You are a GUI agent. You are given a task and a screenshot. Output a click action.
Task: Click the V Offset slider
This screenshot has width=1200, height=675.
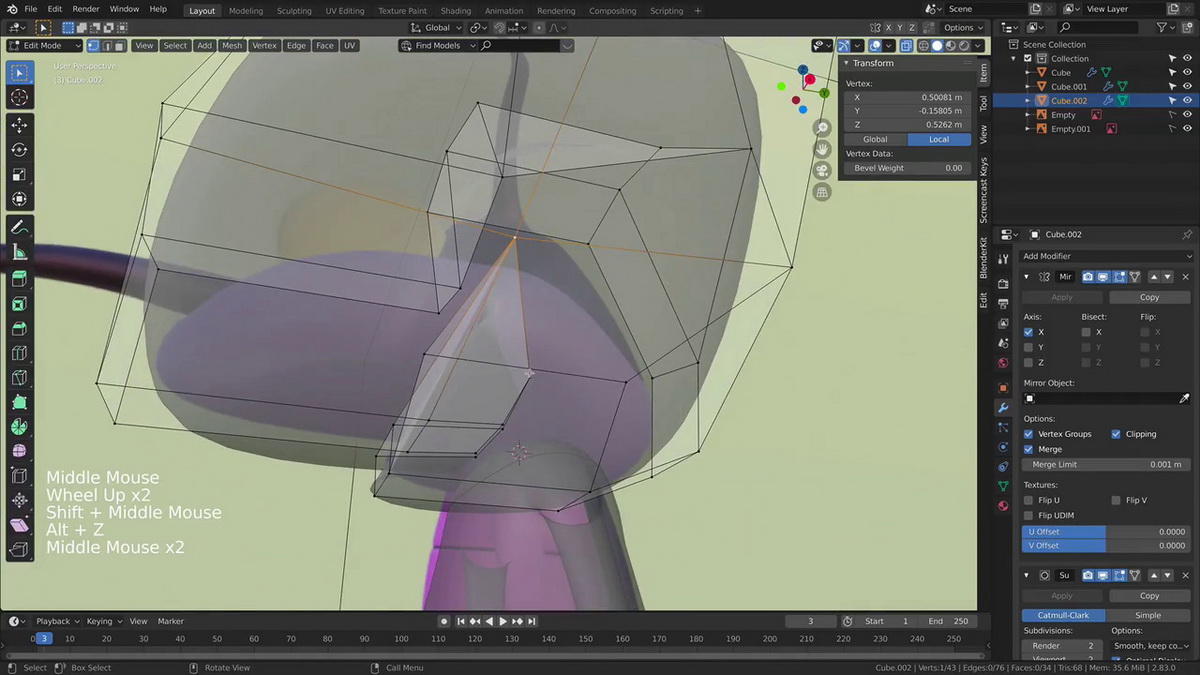pyautogui.click(x=1106, y=546)
